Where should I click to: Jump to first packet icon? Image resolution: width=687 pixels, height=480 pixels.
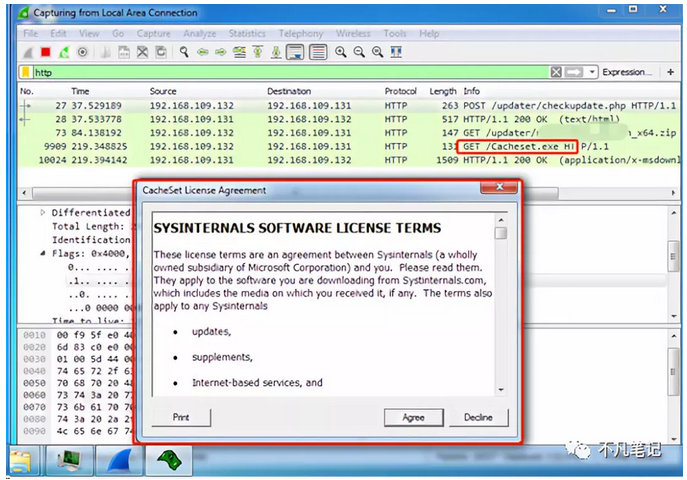[x=258, y=52]
